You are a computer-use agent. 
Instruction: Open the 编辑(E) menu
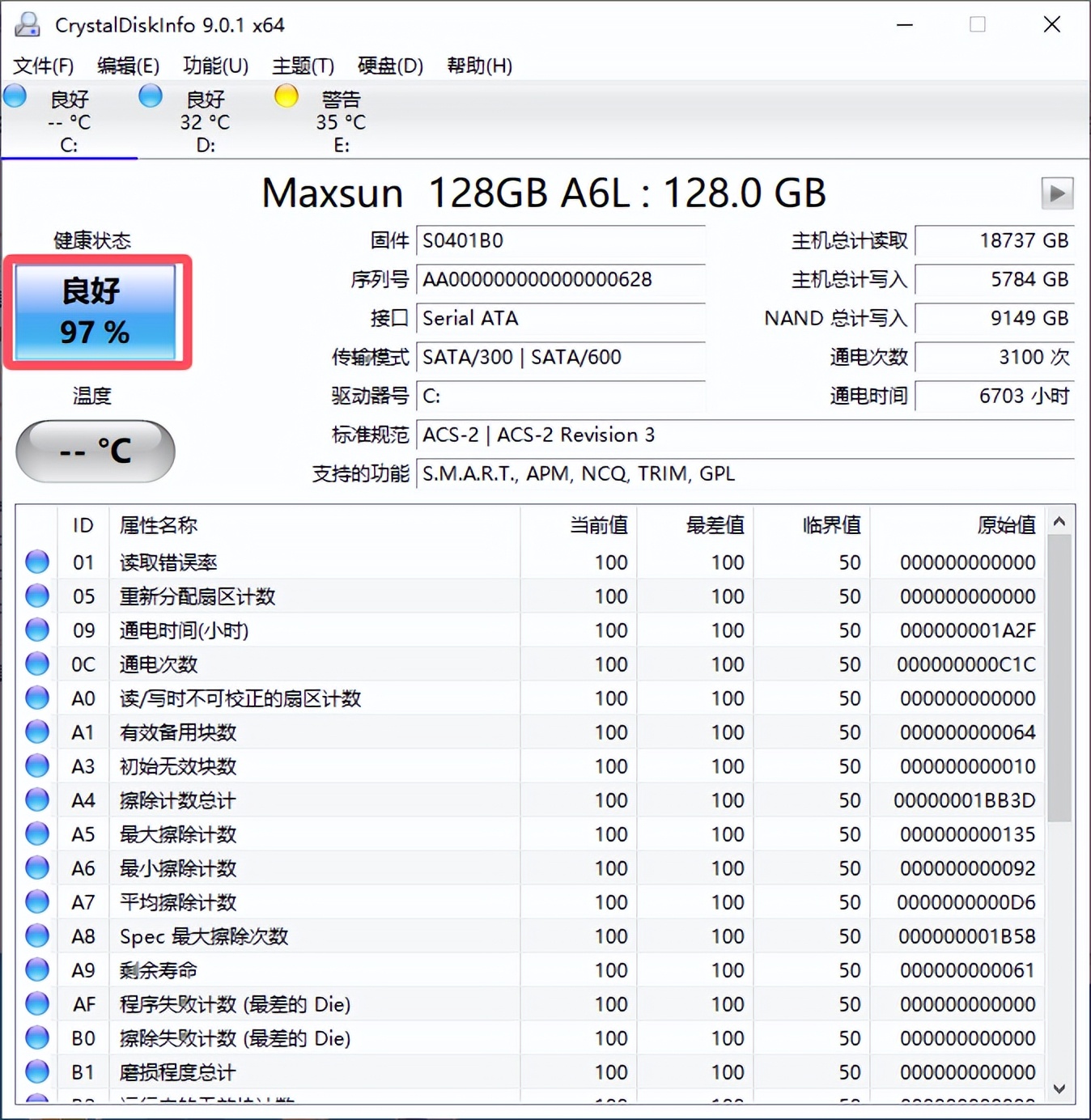[x=128, y=66]
